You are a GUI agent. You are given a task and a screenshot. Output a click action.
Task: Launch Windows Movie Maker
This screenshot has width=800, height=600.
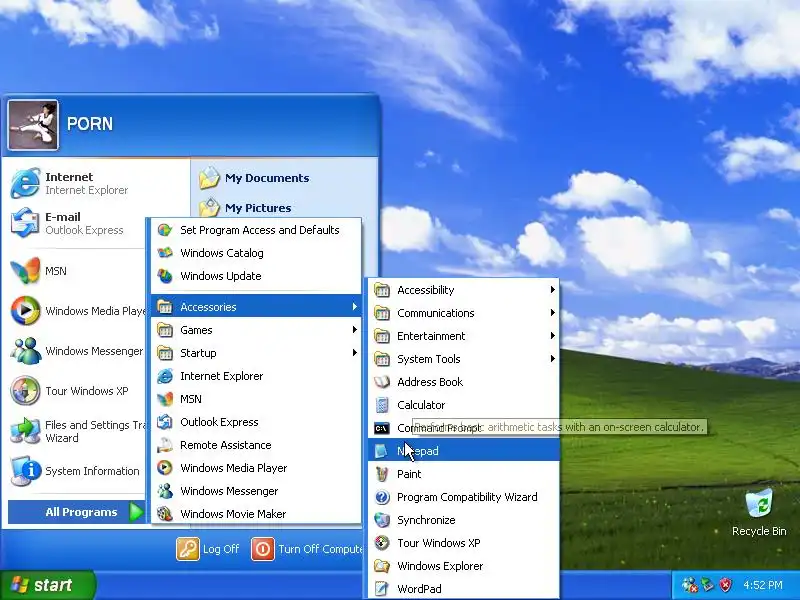(x=256, y=514)
